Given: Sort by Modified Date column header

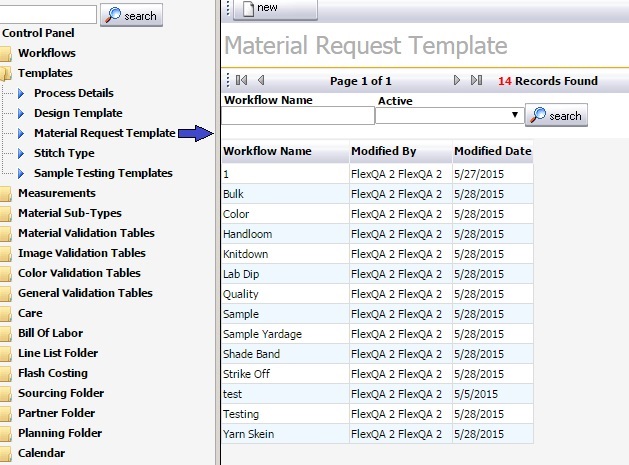Looking at the screenshot, I should pos(493,151).
